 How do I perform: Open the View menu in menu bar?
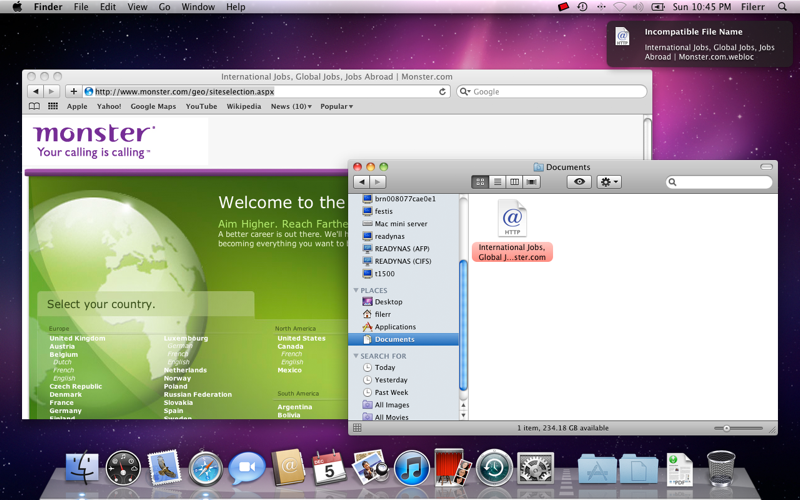137,7
